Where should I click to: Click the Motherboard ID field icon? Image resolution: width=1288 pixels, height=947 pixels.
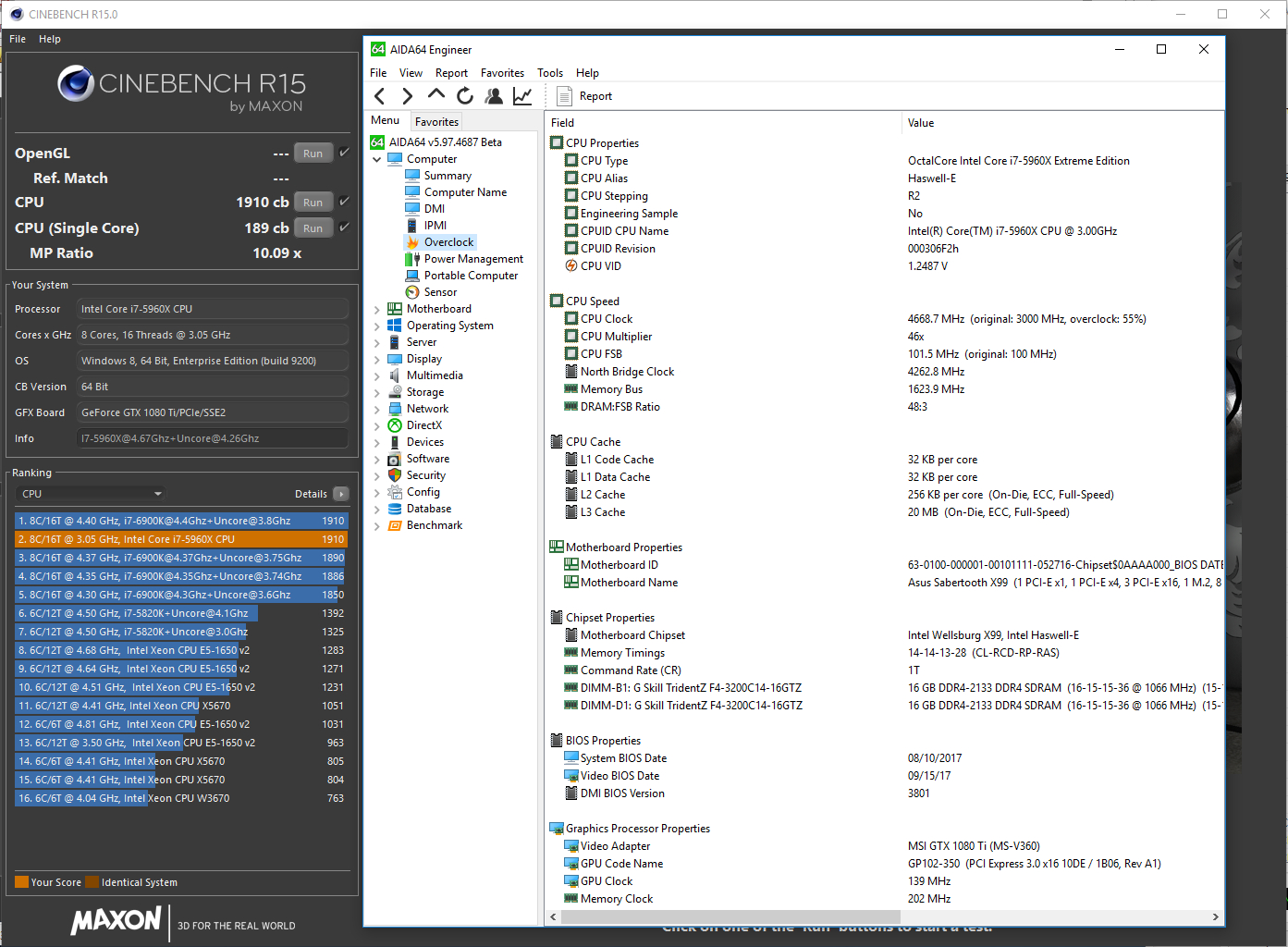571,565
